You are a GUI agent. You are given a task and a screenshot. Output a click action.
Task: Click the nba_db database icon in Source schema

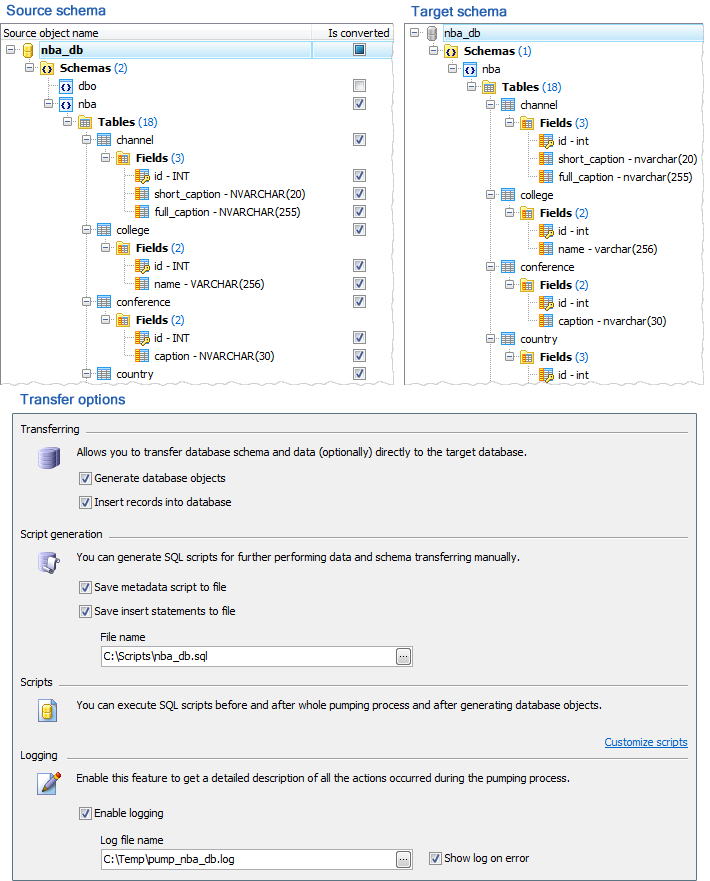28,50
